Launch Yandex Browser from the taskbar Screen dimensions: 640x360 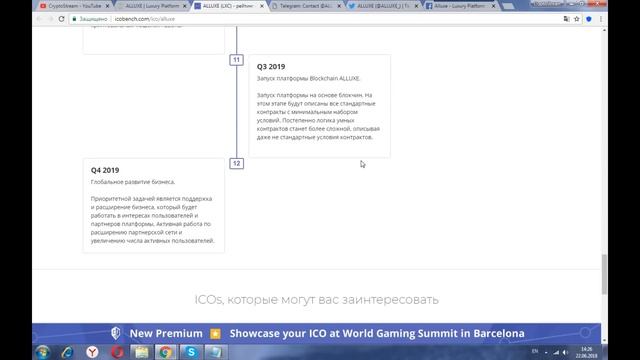pos(93,352)
